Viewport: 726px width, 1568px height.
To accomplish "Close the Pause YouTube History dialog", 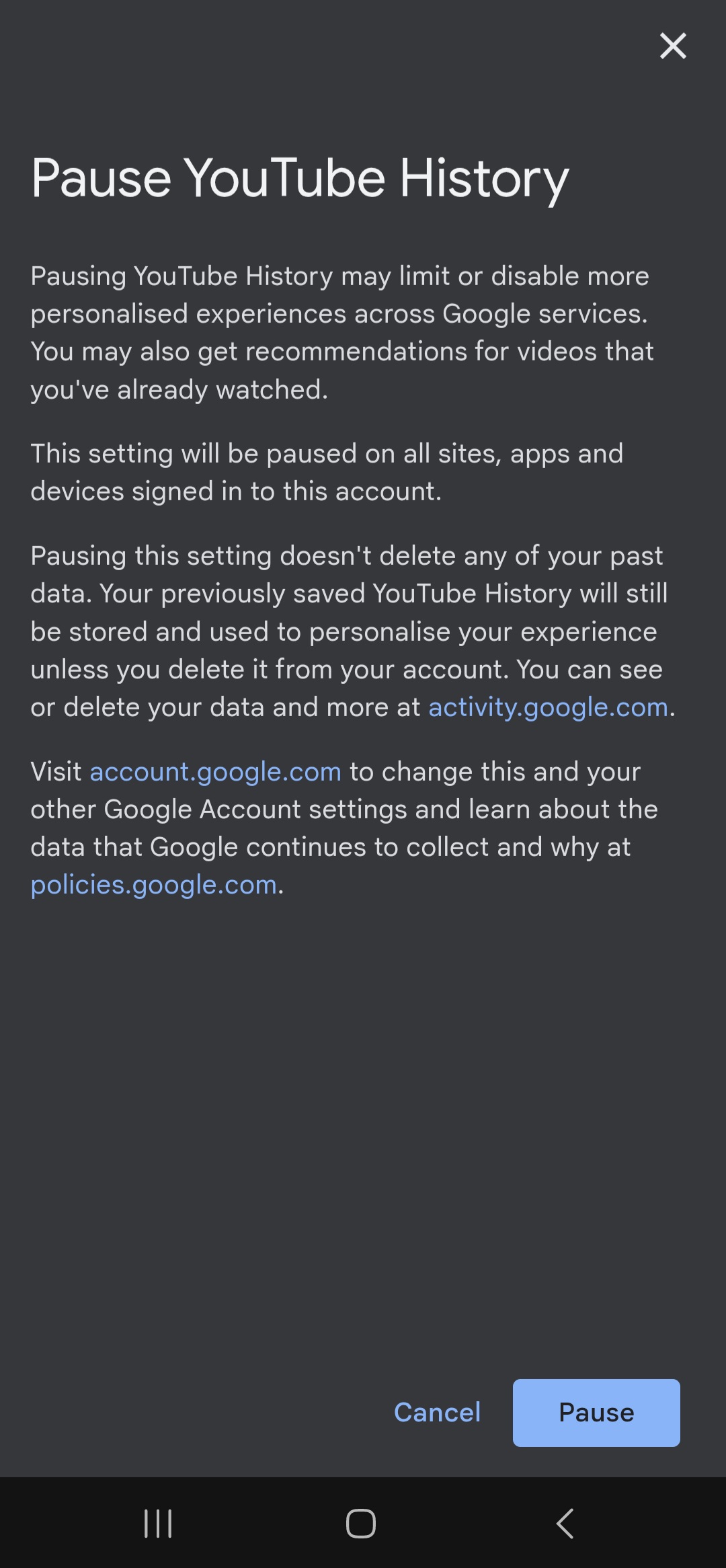I will click(x=673, y=46).
